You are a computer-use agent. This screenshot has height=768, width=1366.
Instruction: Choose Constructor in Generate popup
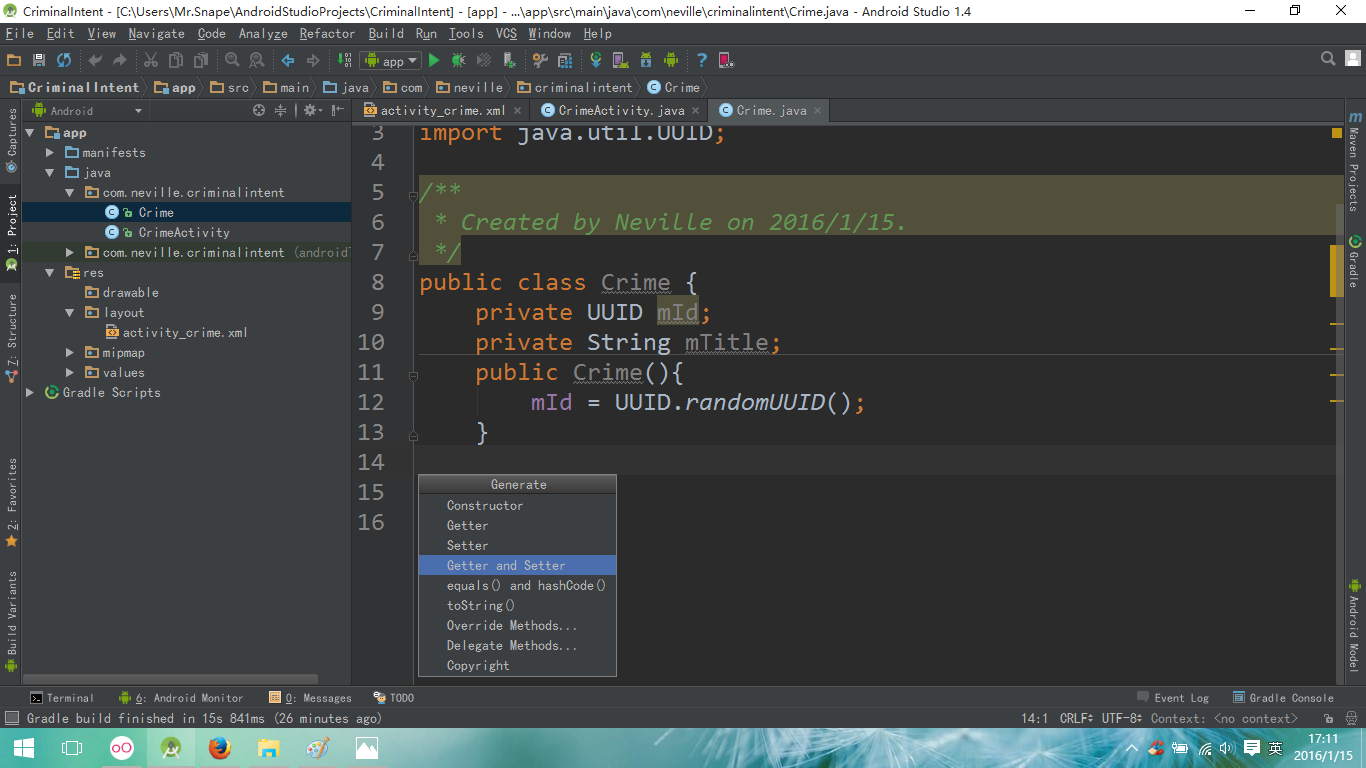pyautogui.click(x=517, y=505)
